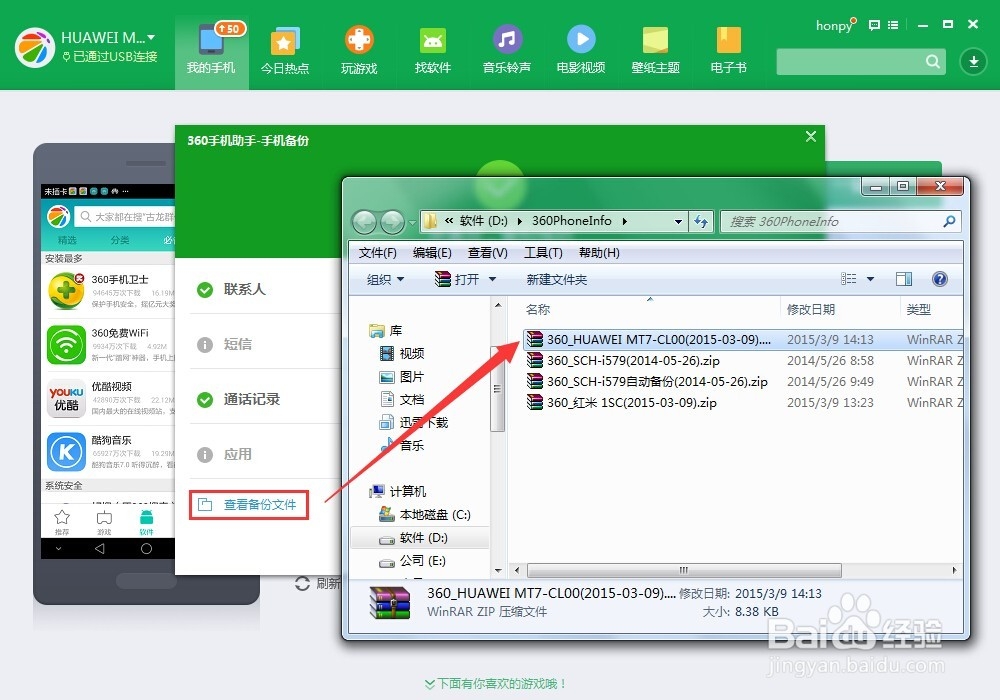
Task: Click the Explorer search 360PhoneInfo field
Action: [x=833, y=222]
